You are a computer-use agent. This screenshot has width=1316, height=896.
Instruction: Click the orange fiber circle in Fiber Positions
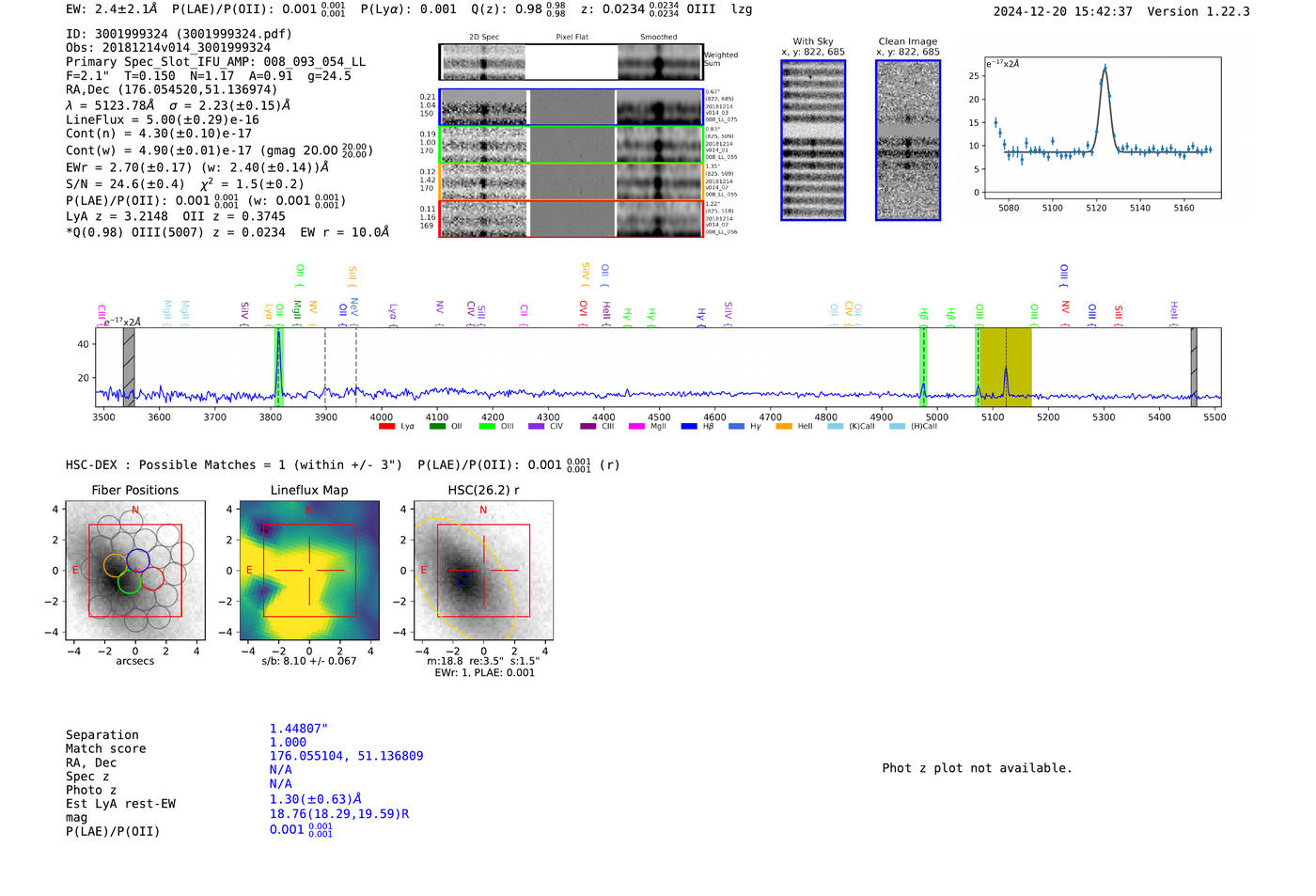click(115, 565)
